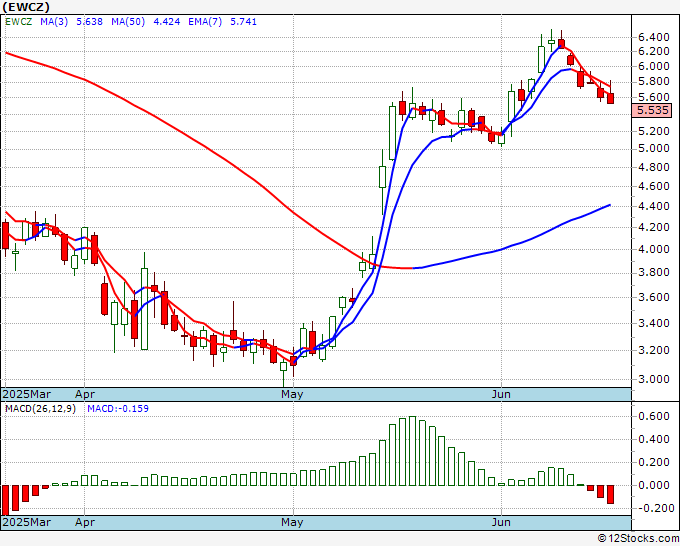Click the 2025Mar label on price chart axis
The height and width of the screenshot is (546, 680).
pyautogui.click(x=27, y=394)
